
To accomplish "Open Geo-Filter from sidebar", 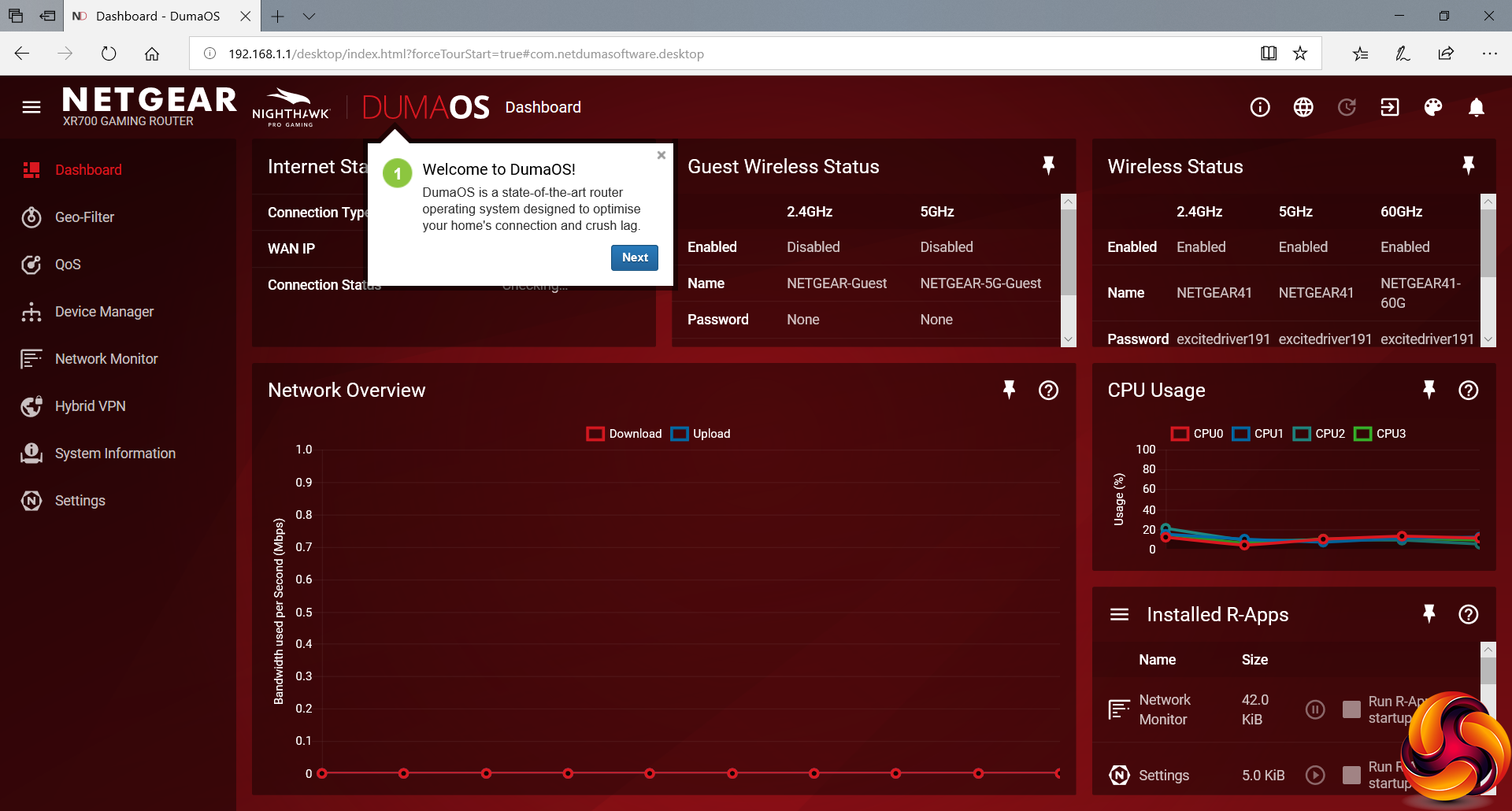I will (84, 217).
